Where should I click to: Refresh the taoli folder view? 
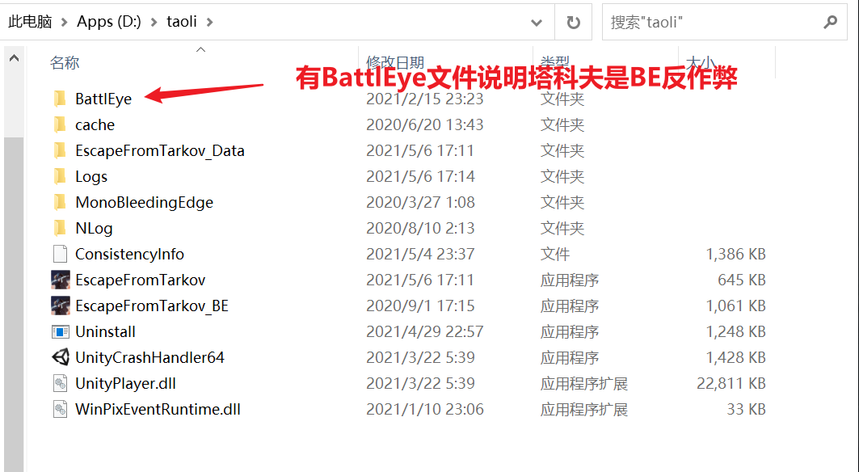tap(573, 22)
